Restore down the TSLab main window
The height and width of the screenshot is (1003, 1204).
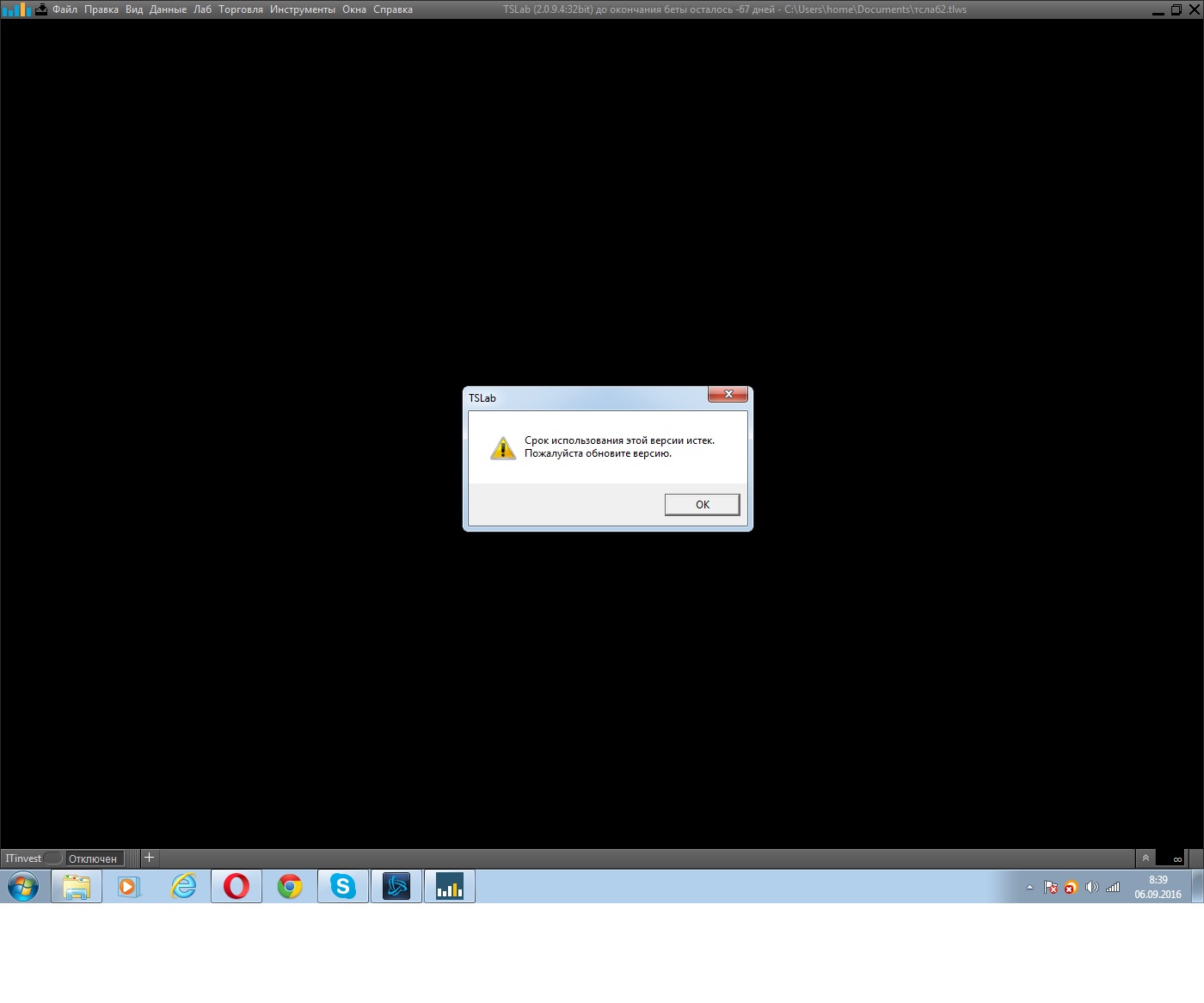click(1176, 10)
